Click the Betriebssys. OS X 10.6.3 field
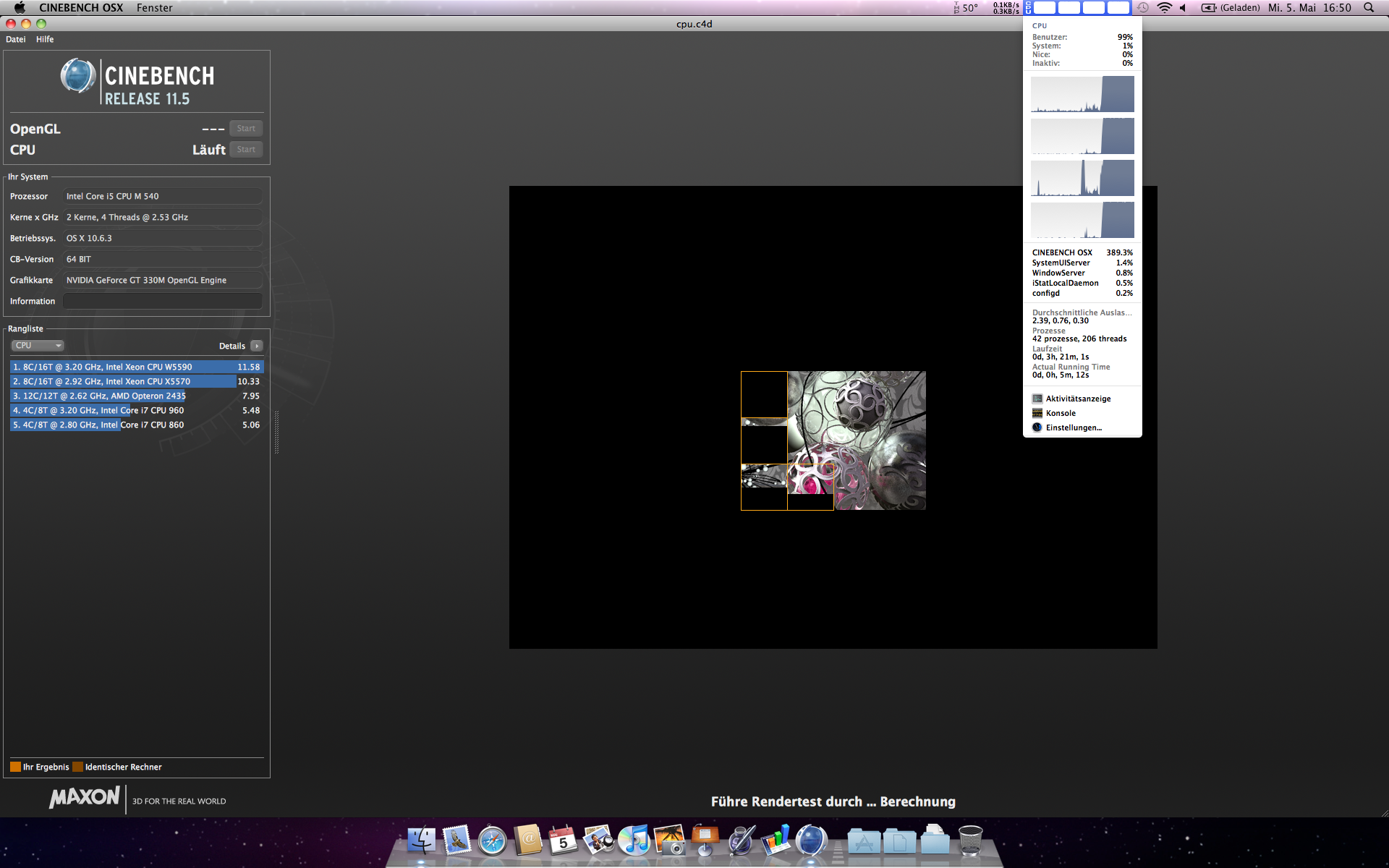Screen dimensions: 1389x868 pos(162,238)
